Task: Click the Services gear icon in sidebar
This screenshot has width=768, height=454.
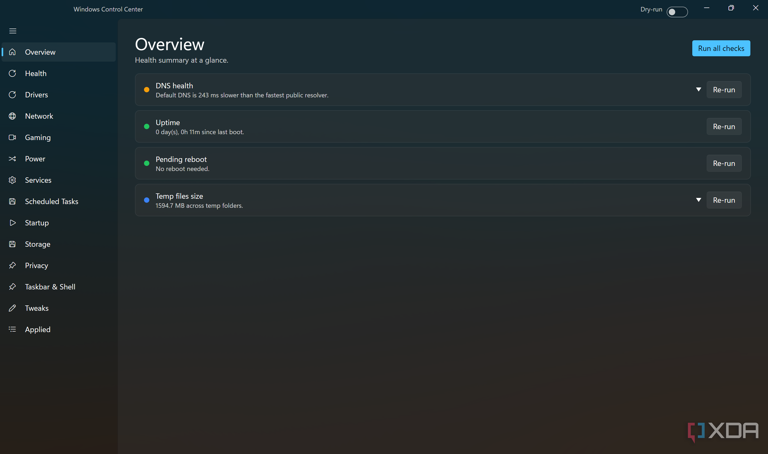Action: tap(13, 180)
